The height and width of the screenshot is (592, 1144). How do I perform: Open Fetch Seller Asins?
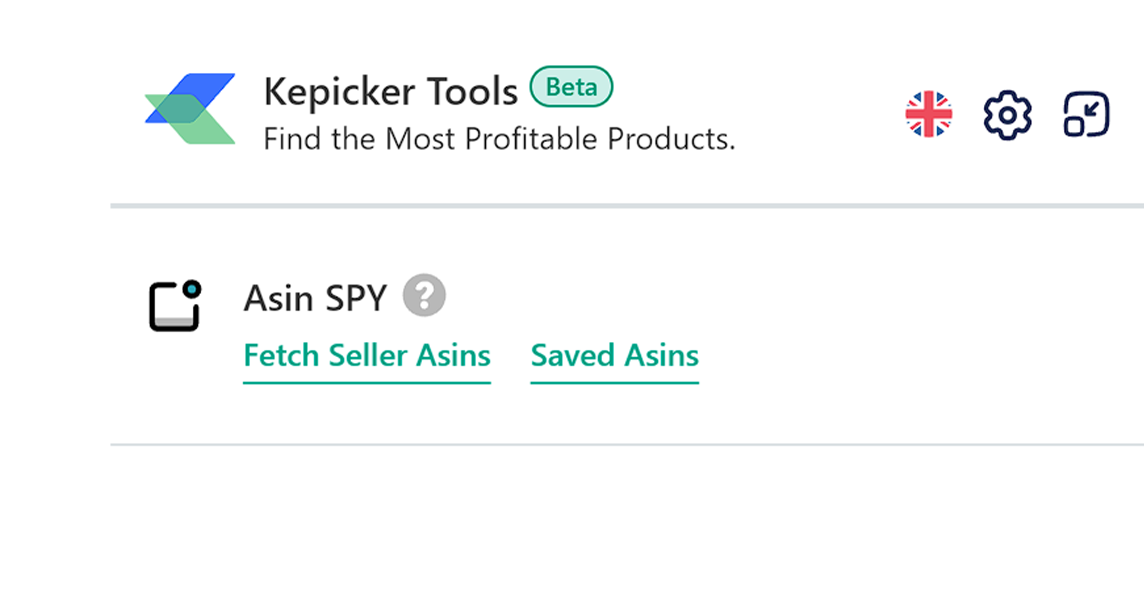[x=367, y=355]
